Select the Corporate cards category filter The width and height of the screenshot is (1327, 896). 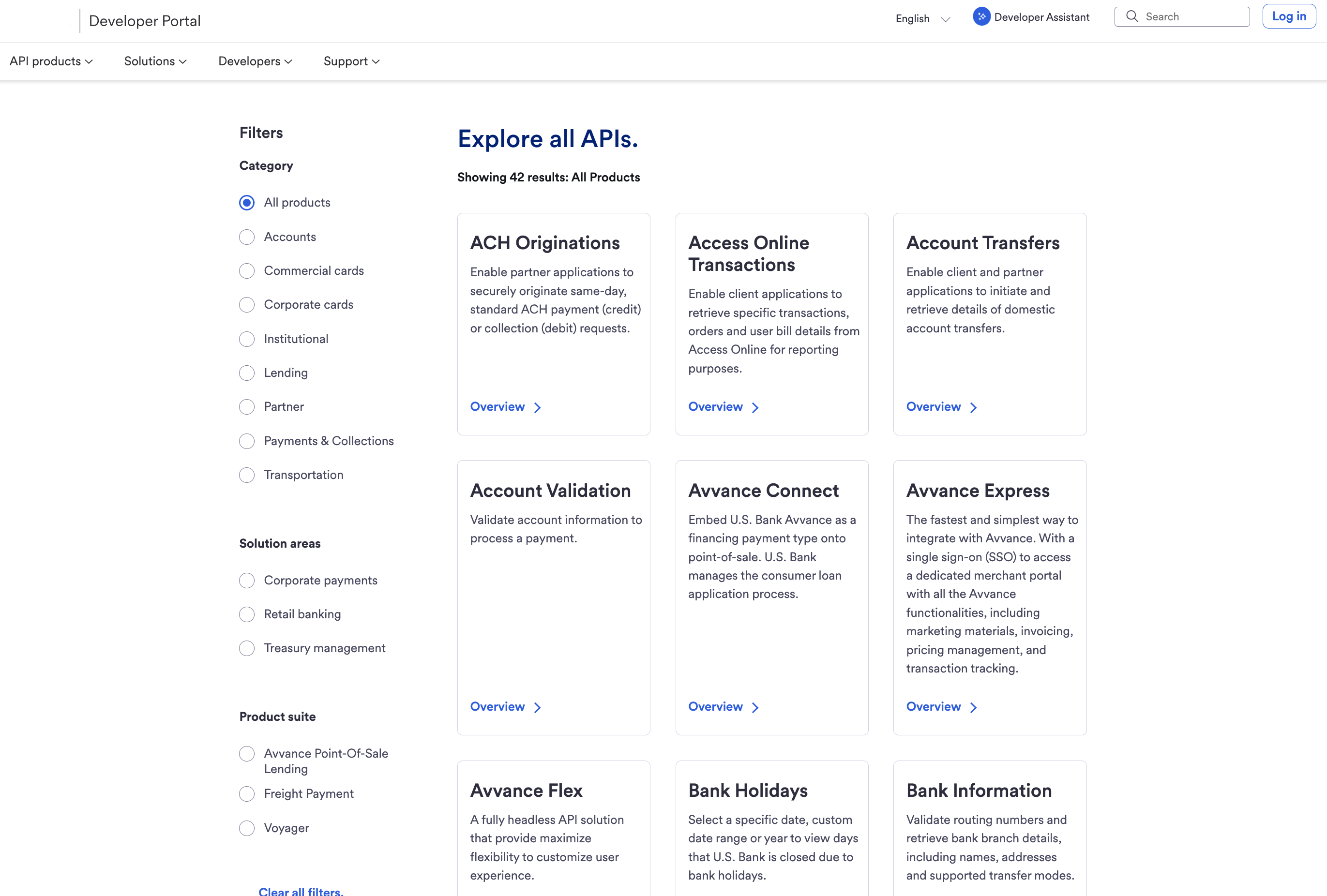click(247, 305)
